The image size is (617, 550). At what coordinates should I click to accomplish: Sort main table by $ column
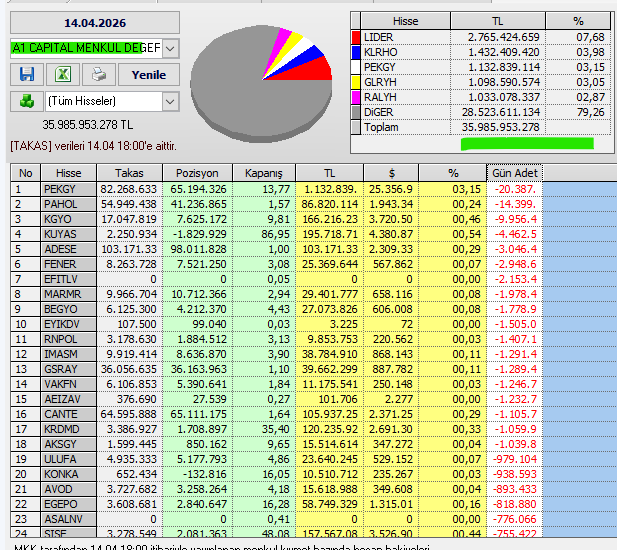(392, 173)
